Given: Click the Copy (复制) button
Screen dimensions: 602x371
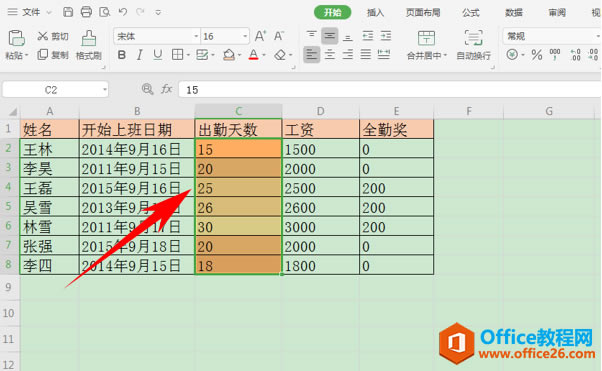Looking at the screenshot, I should coord(53,55).
